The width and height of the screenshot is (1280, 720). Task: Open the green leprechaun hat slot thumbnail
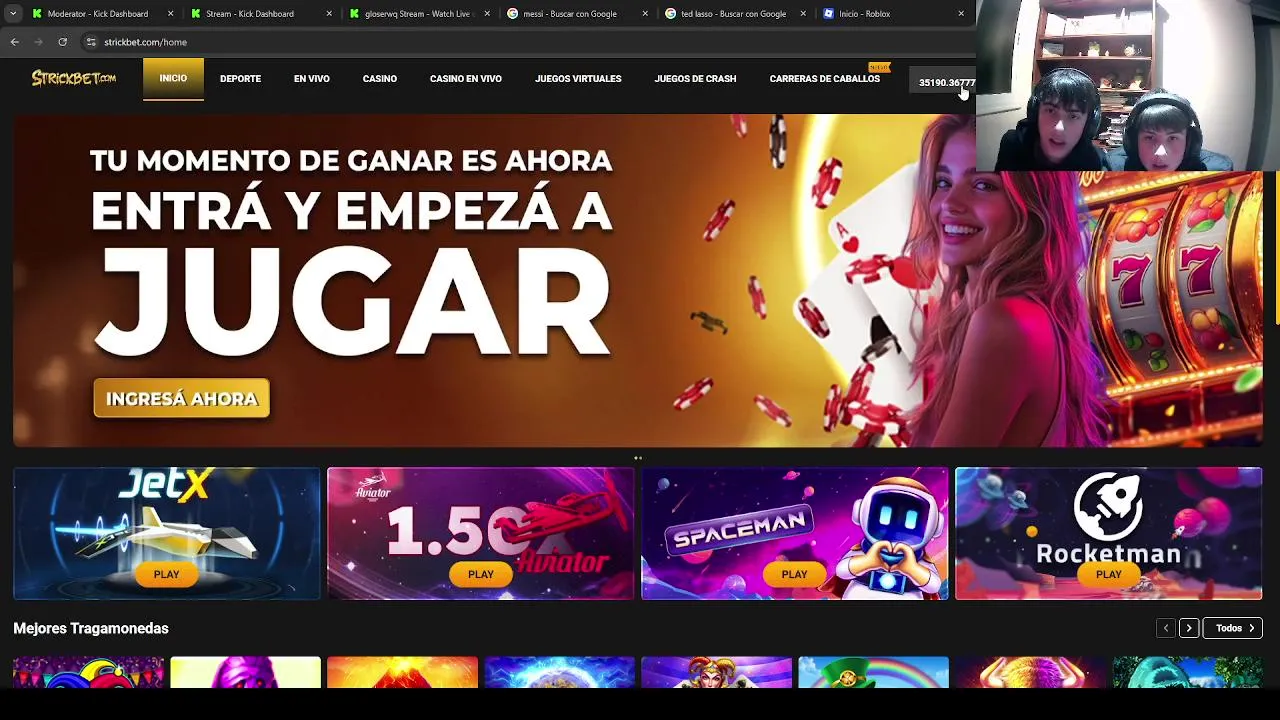pyautogui.click(x=873, y=672)
